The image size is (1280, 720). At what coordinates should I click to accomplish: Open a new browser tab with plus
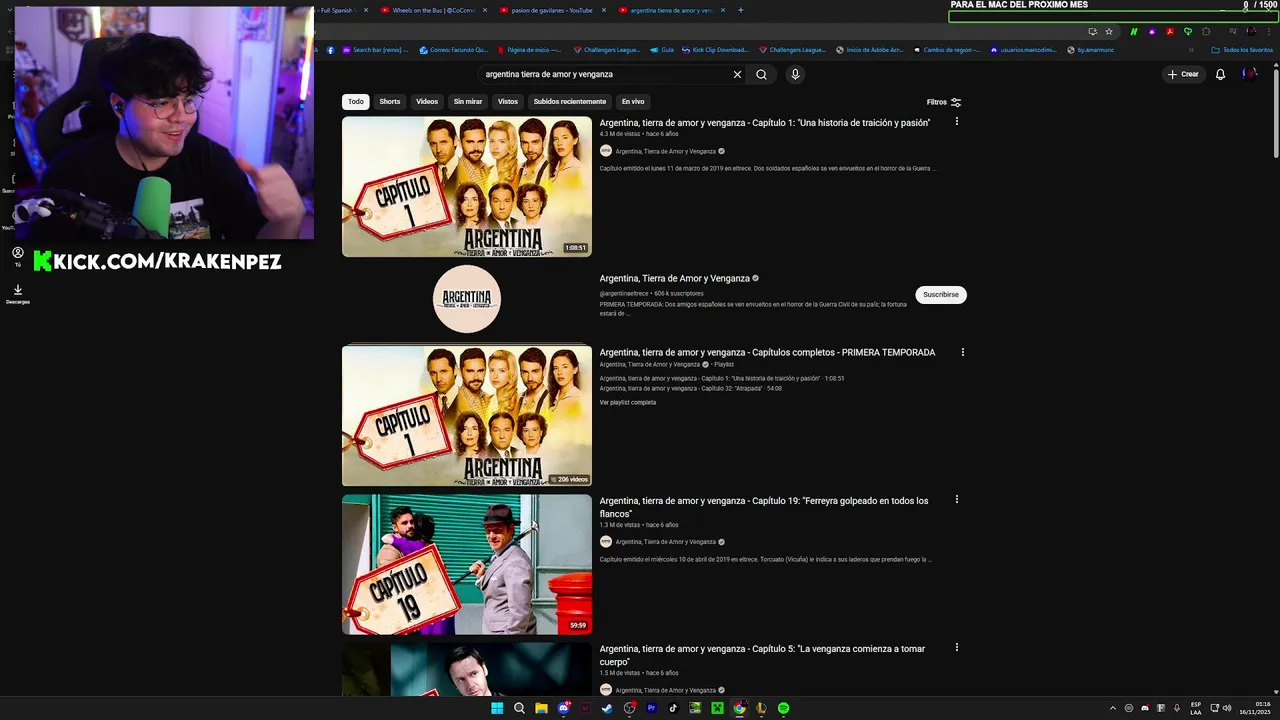click(x=741, y=10)
